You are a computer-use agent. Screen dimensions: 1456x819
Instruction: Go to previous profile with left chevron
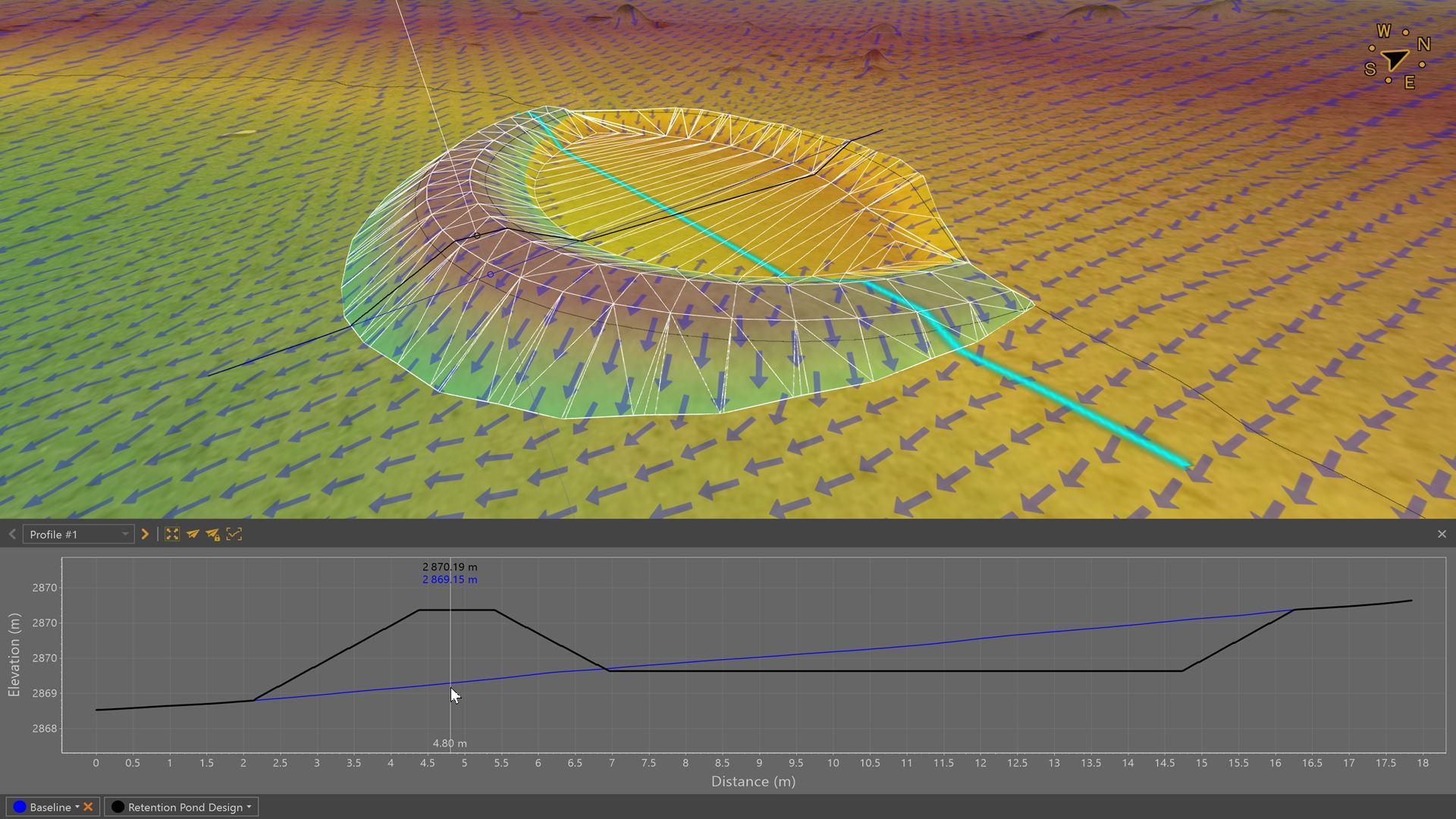click(12, 535)
